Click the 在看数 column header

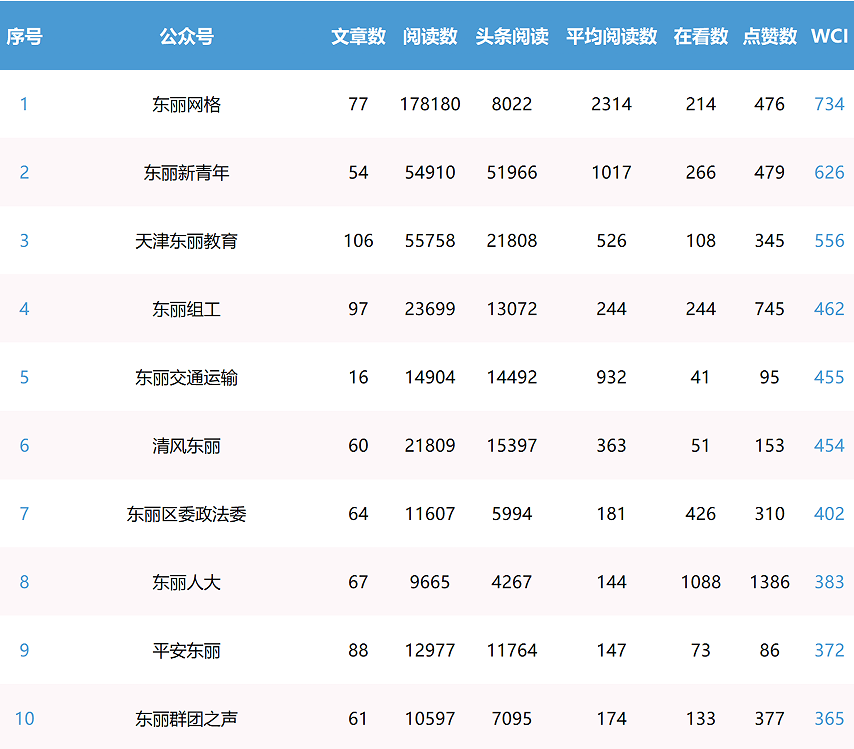700,36
